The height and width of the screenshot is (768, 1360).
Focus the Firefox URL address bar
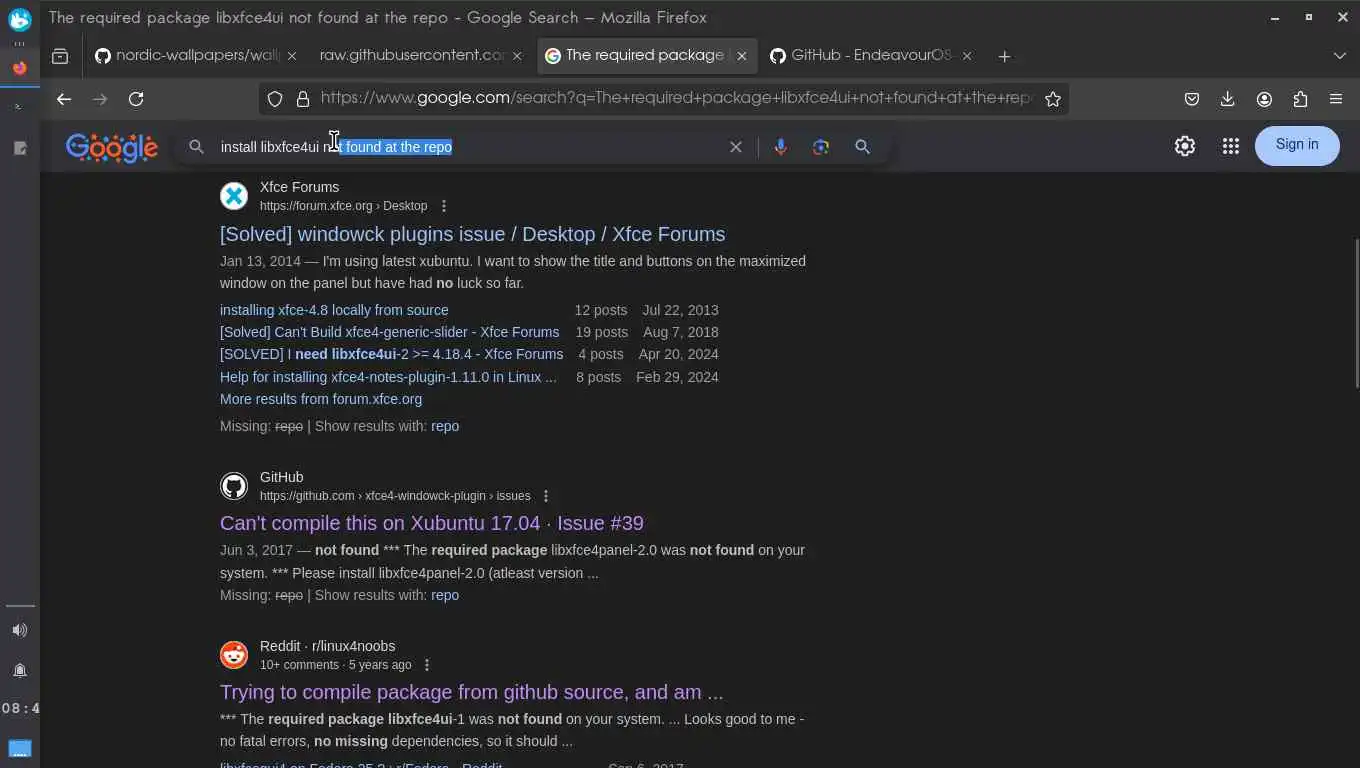pos(676,98)
